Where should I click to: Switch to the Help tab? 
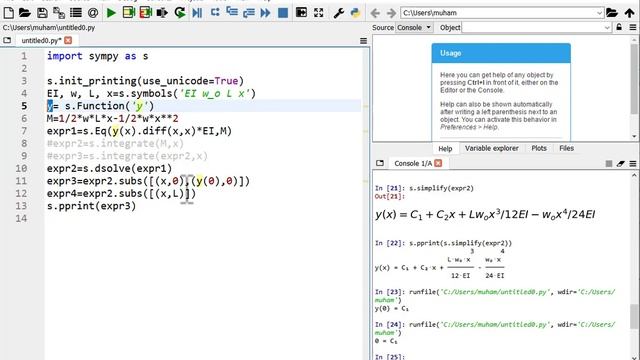[x=445, y=149]
